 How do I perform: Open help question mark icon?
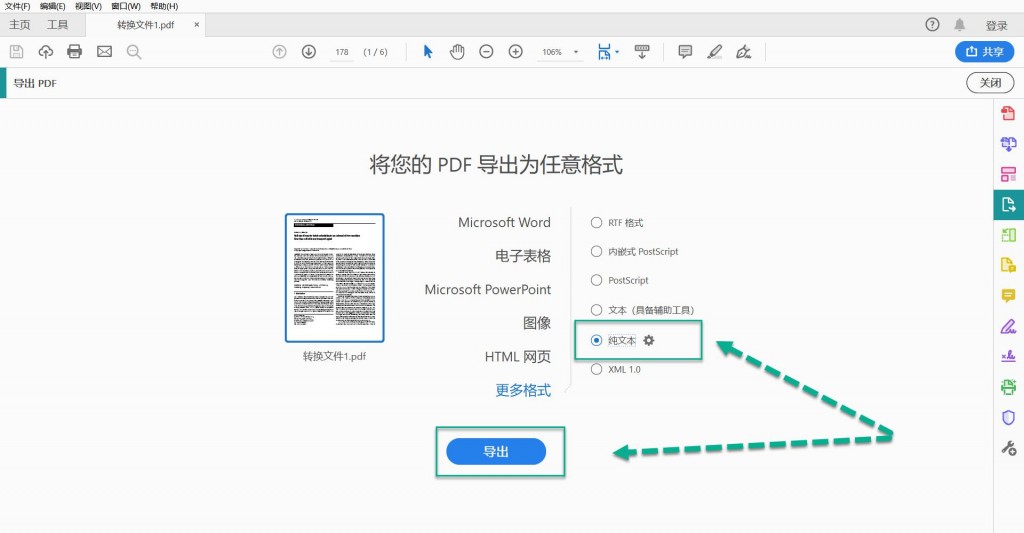click(x=933, y=25)
